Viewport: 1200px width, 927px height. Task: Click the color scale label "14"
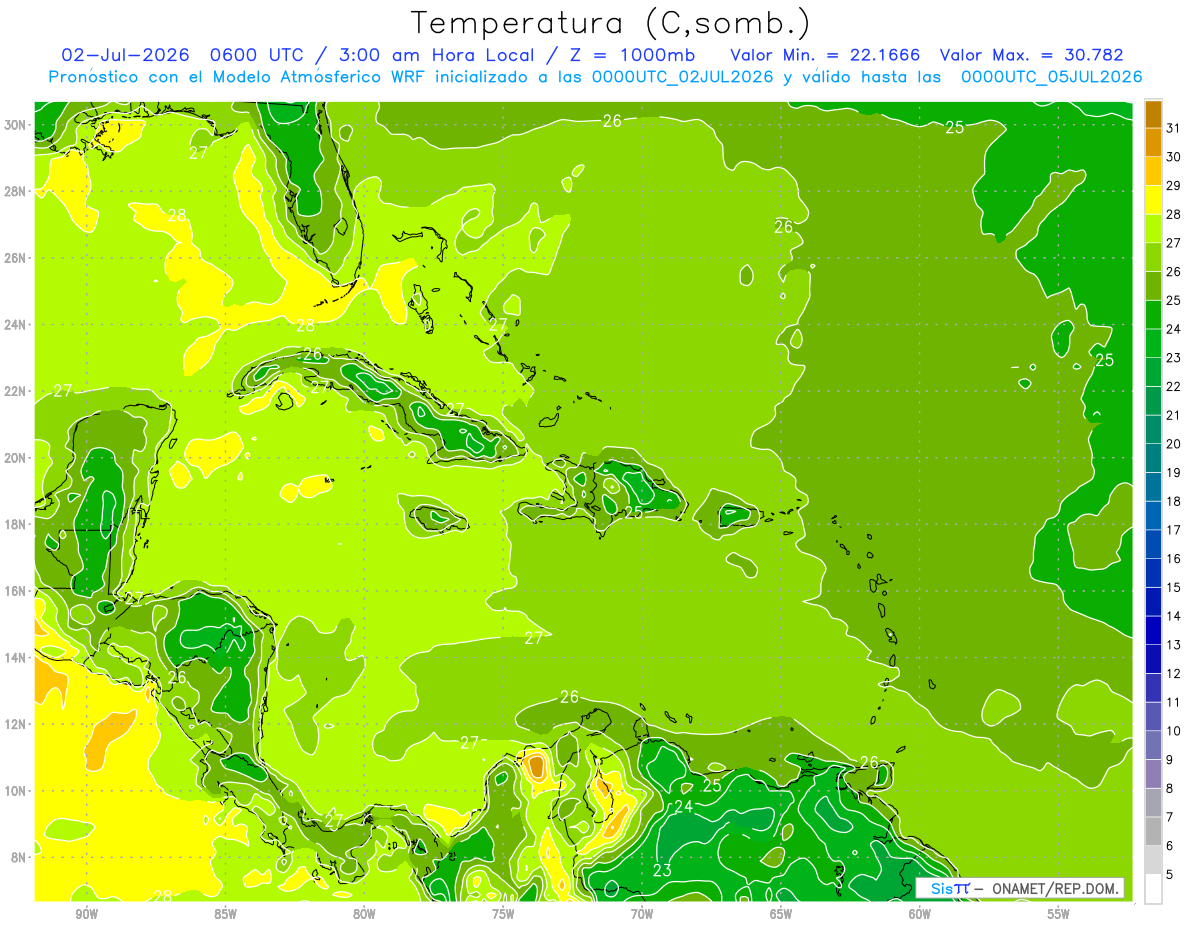tap(1174, 615)
